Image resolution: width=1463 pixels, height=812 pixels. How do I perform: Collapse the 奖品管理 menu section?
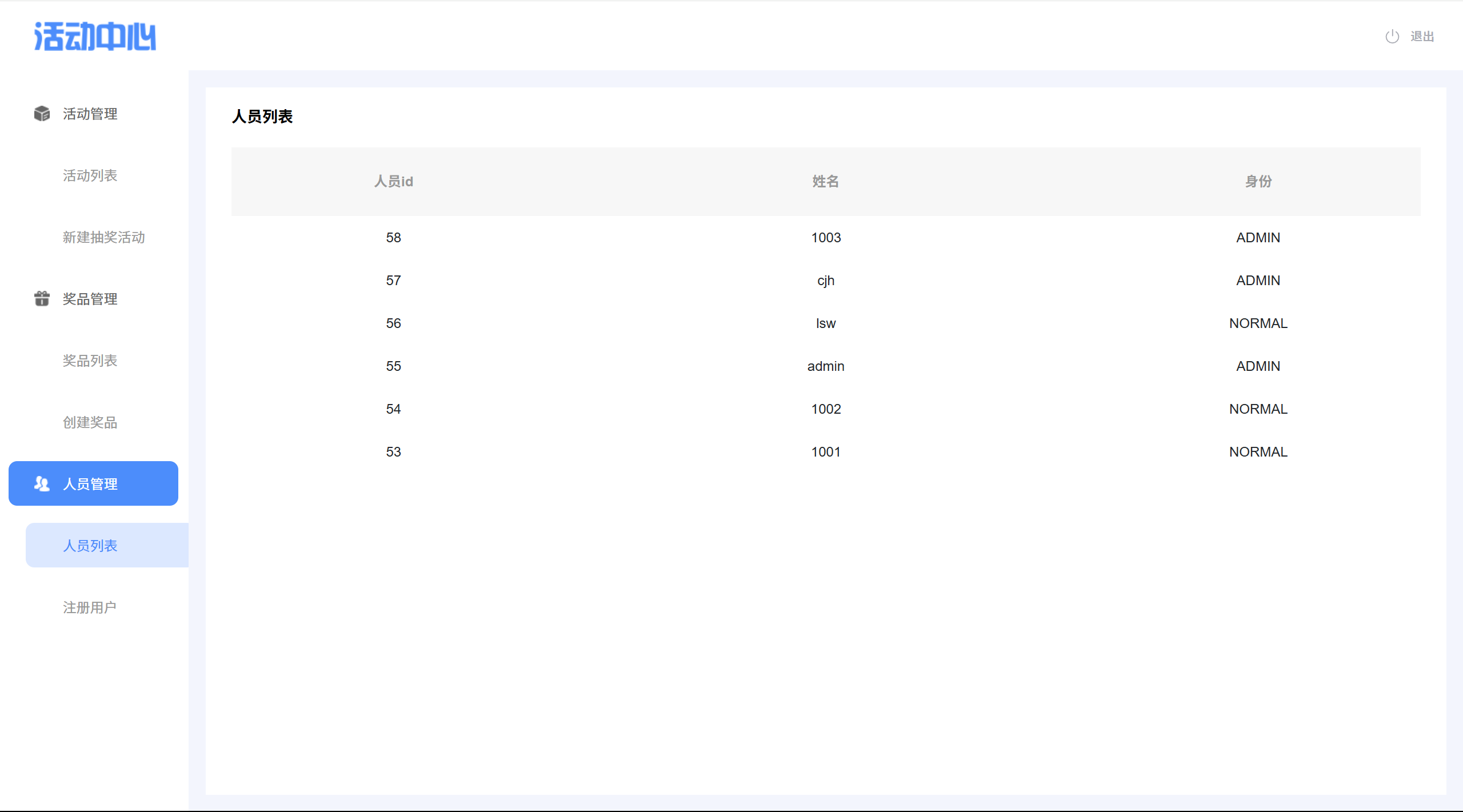click(90, 299)
